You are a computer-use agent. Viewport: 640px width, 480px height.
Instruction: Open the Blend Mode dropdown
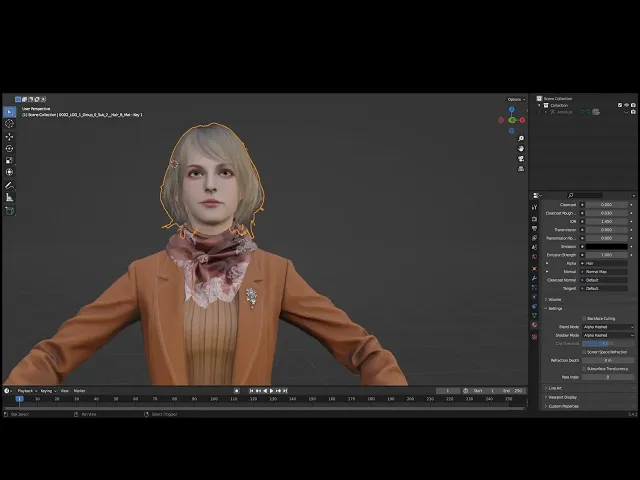point(608,327)
